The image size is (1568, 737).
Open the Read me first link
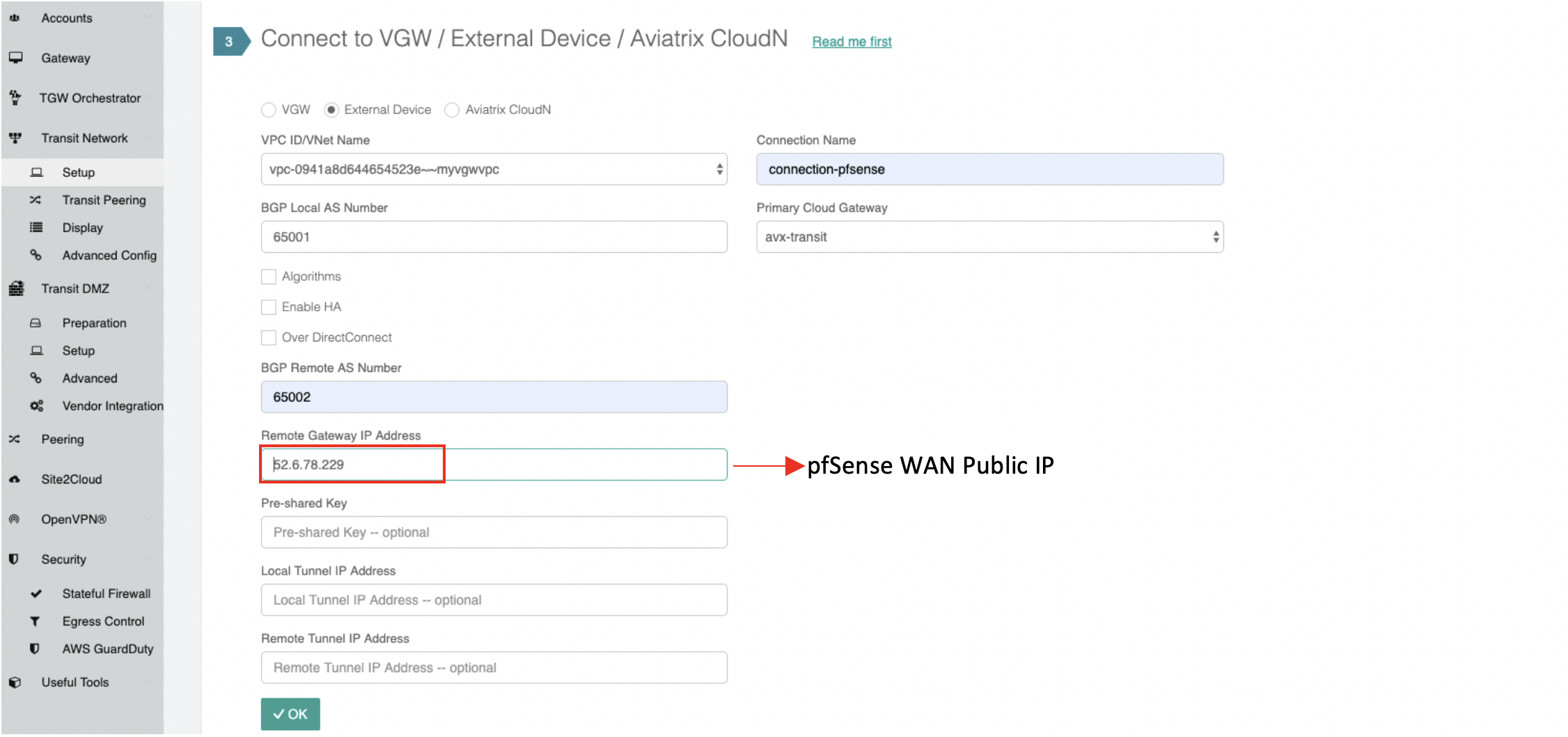[852, 42]
